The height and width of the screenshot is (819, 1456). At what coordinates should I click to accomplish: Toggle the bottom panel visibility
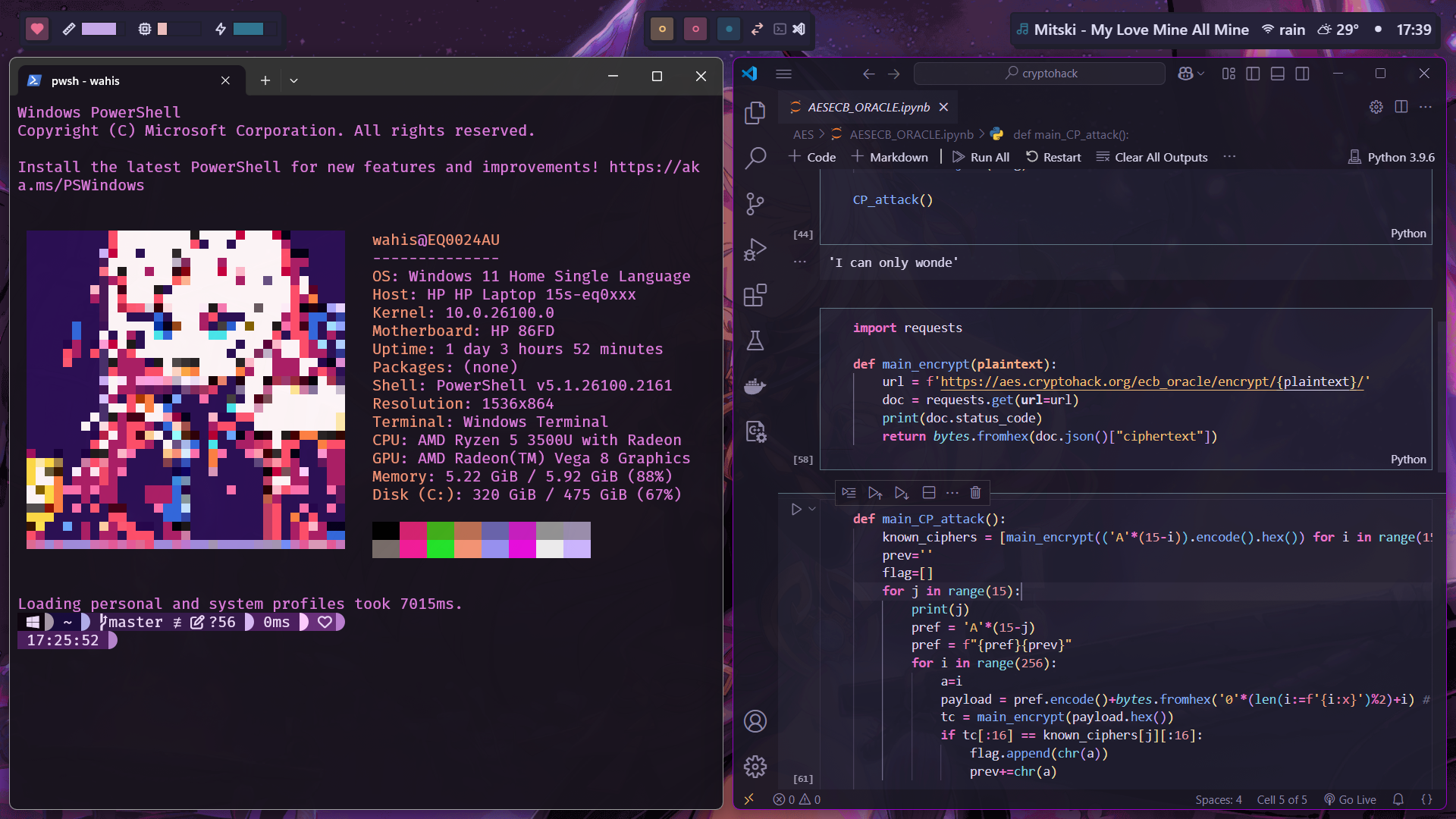[x=1278, y=73]
